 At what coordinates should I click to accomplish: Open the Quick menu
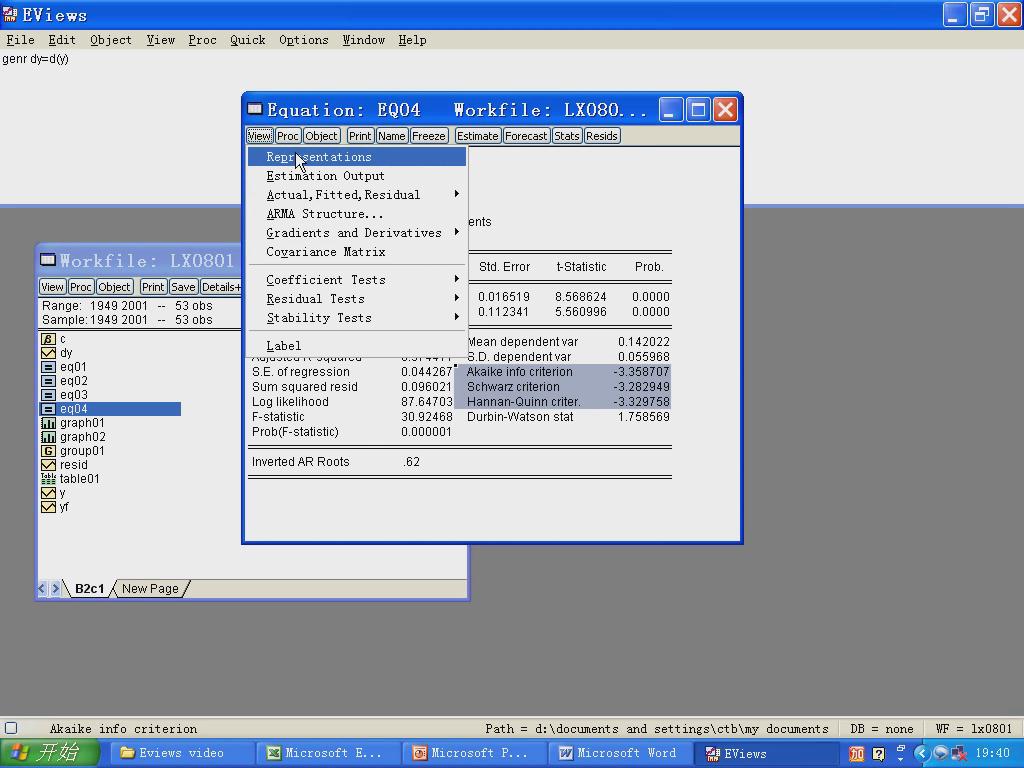pos(248,40)
